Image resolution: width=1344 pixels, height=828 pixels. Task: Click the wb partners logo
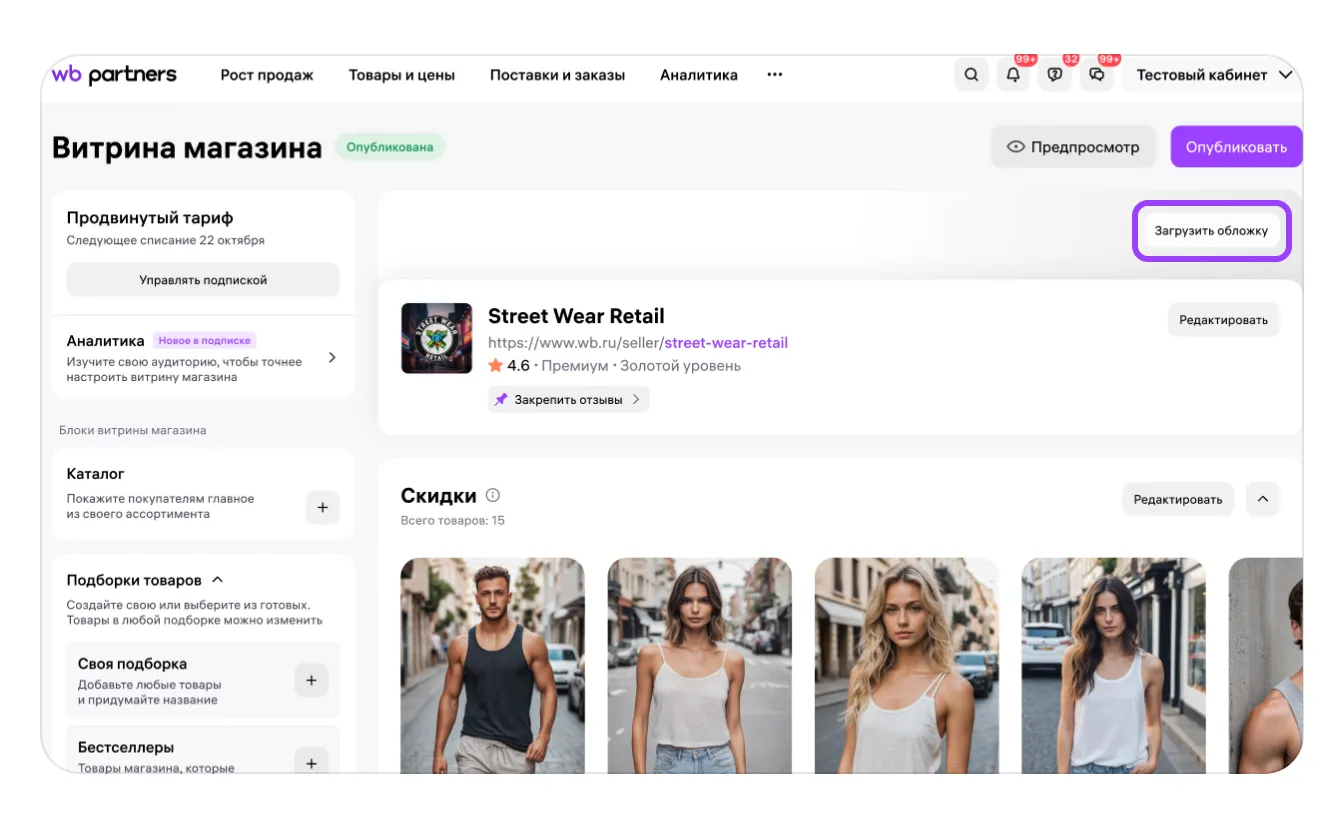[x=114, y=75]
